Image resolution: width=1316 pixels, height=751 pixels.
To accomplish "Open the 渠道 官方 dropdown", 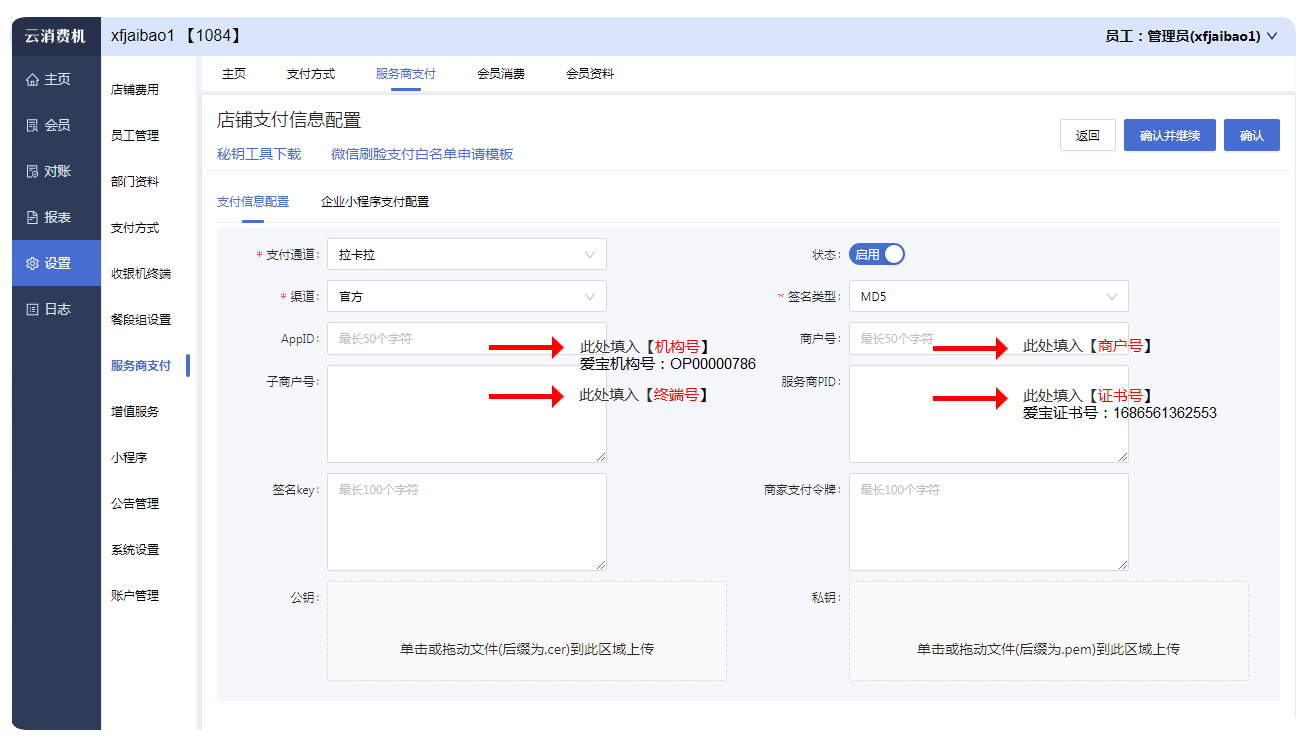I will (466, 297).
